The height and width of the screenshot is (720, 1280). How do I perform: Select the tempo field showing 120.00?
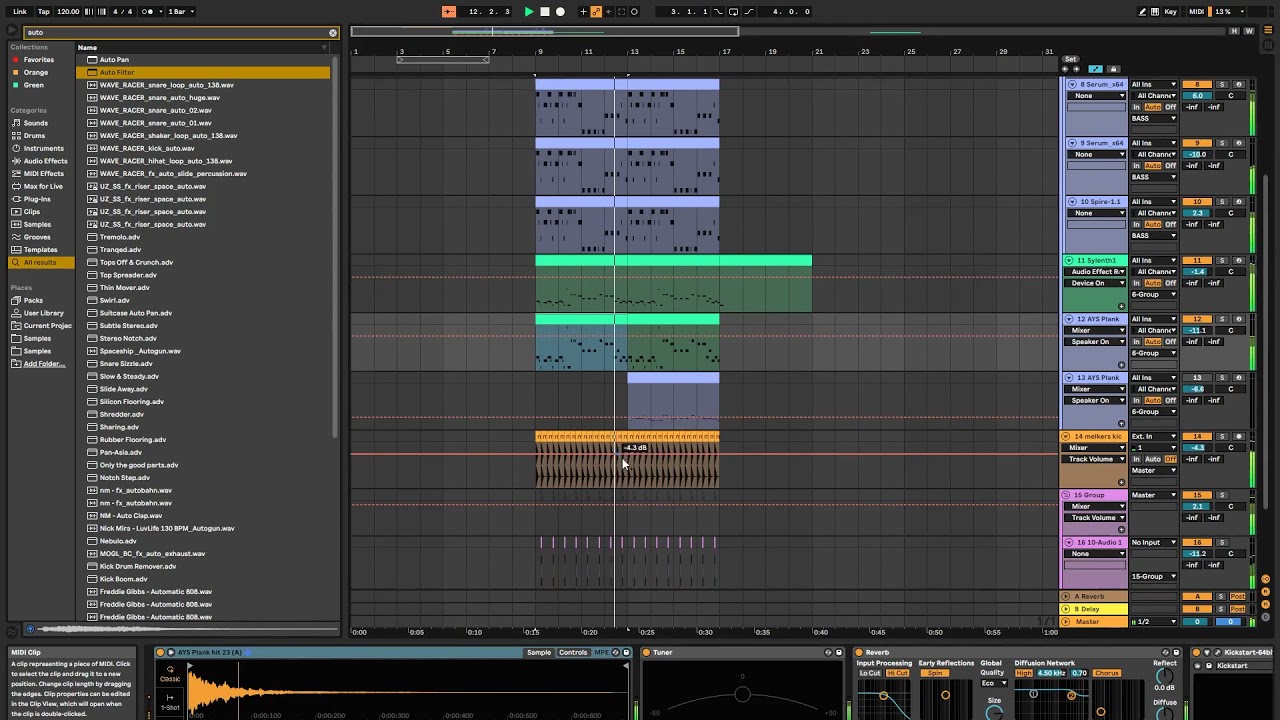[68, 12]
